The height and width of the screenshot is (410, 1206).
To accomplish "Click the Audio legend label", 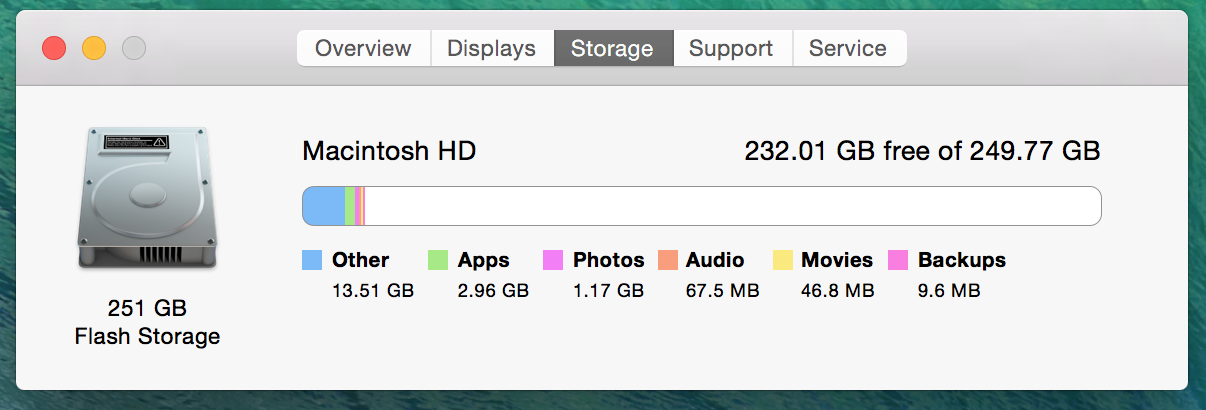I will (715, 260).
